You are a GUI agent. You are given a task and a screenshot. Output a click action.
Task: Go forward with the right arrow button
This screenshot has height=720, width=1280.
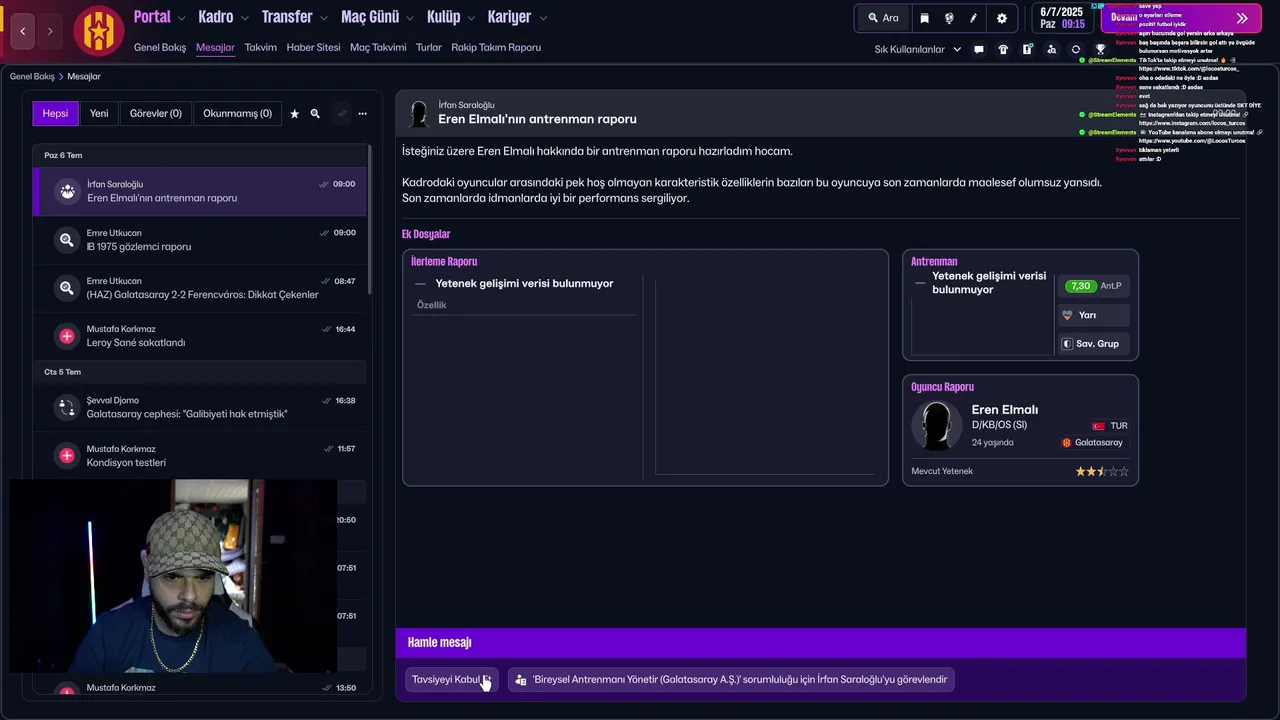point(50,31)
